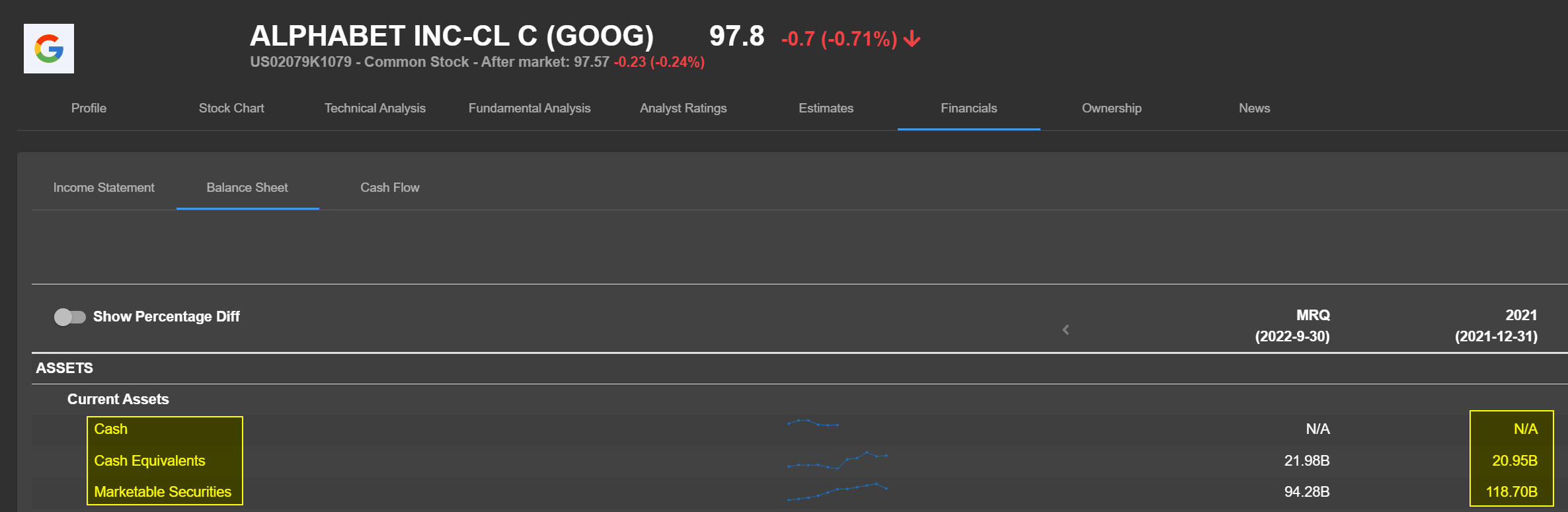1568x512 pixels.
Task: Click the Cash sparkline chart
Action: pyautogui.click(x=813, y=422)
